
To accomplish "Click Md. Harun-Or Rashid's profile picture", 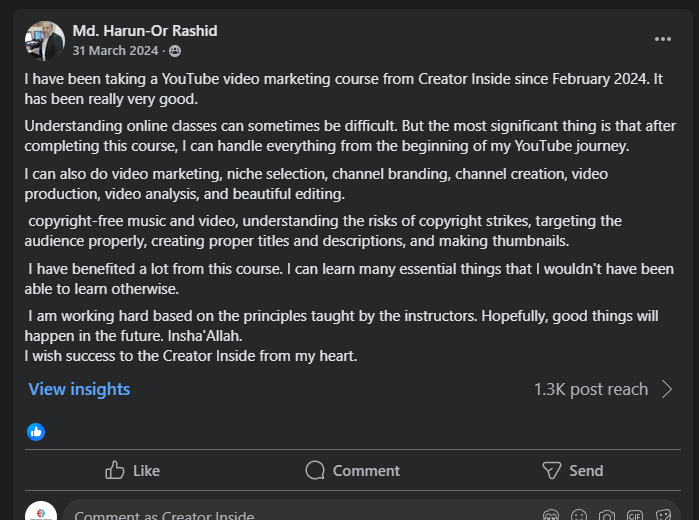I will pyautogui.click(x=44, y=40).
